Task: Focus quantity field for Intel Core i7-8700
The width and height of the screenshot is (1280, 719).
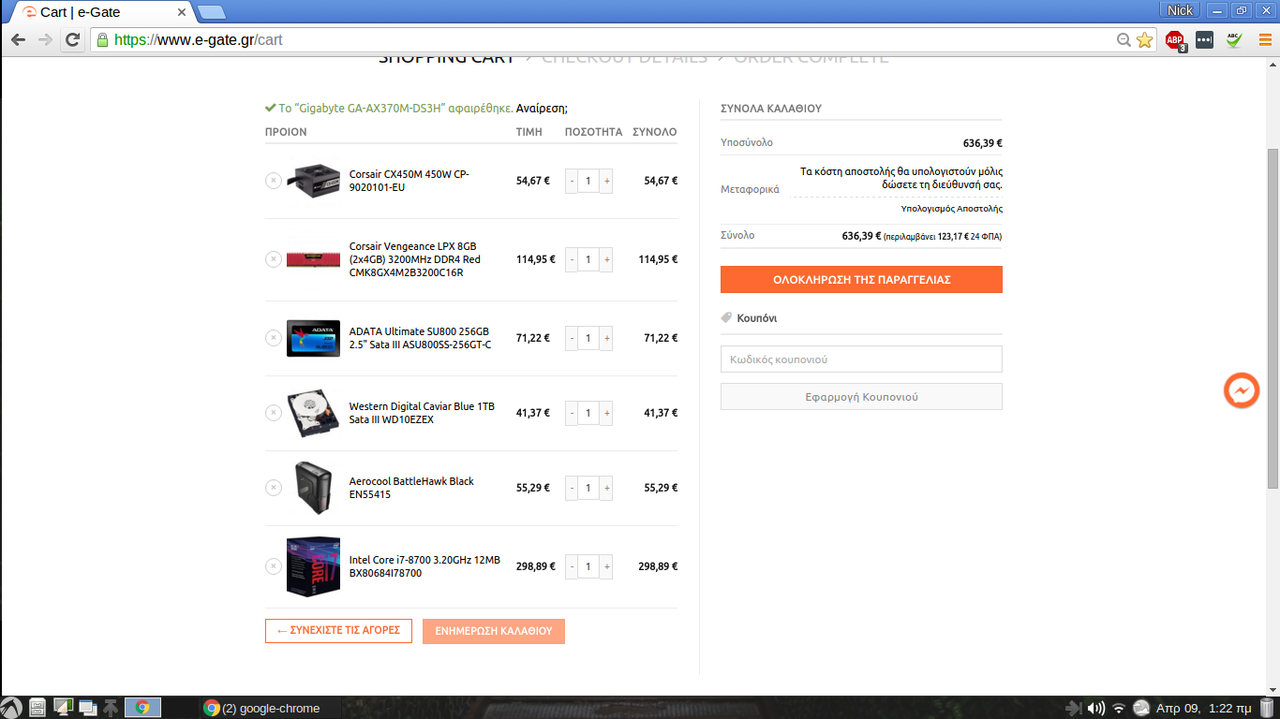Action: click(589, 566)
